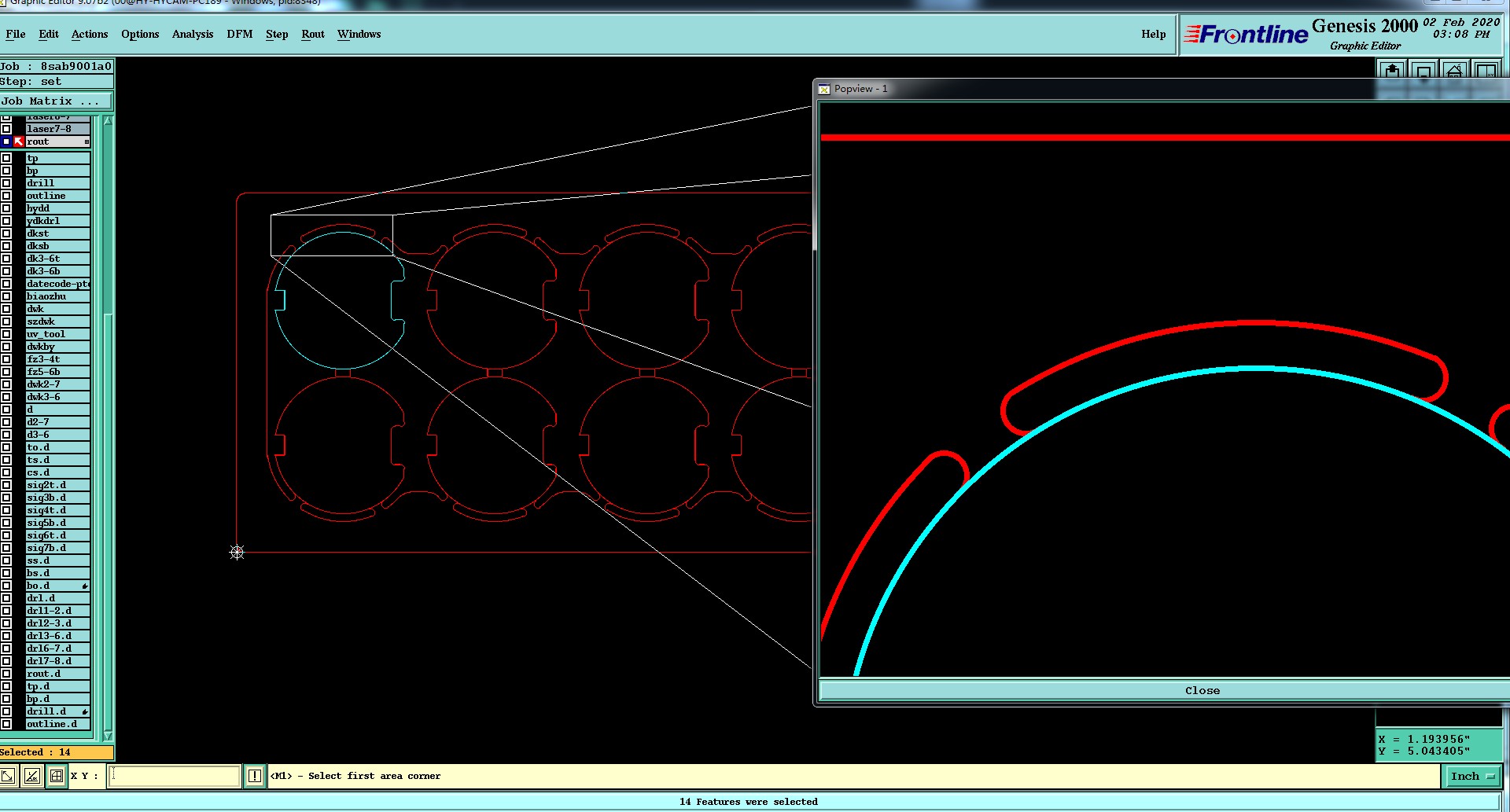Click the layer list scrollbar up arrow
Image resolution: width=1510 pixels, height=812 pixels.
[108, 121]
